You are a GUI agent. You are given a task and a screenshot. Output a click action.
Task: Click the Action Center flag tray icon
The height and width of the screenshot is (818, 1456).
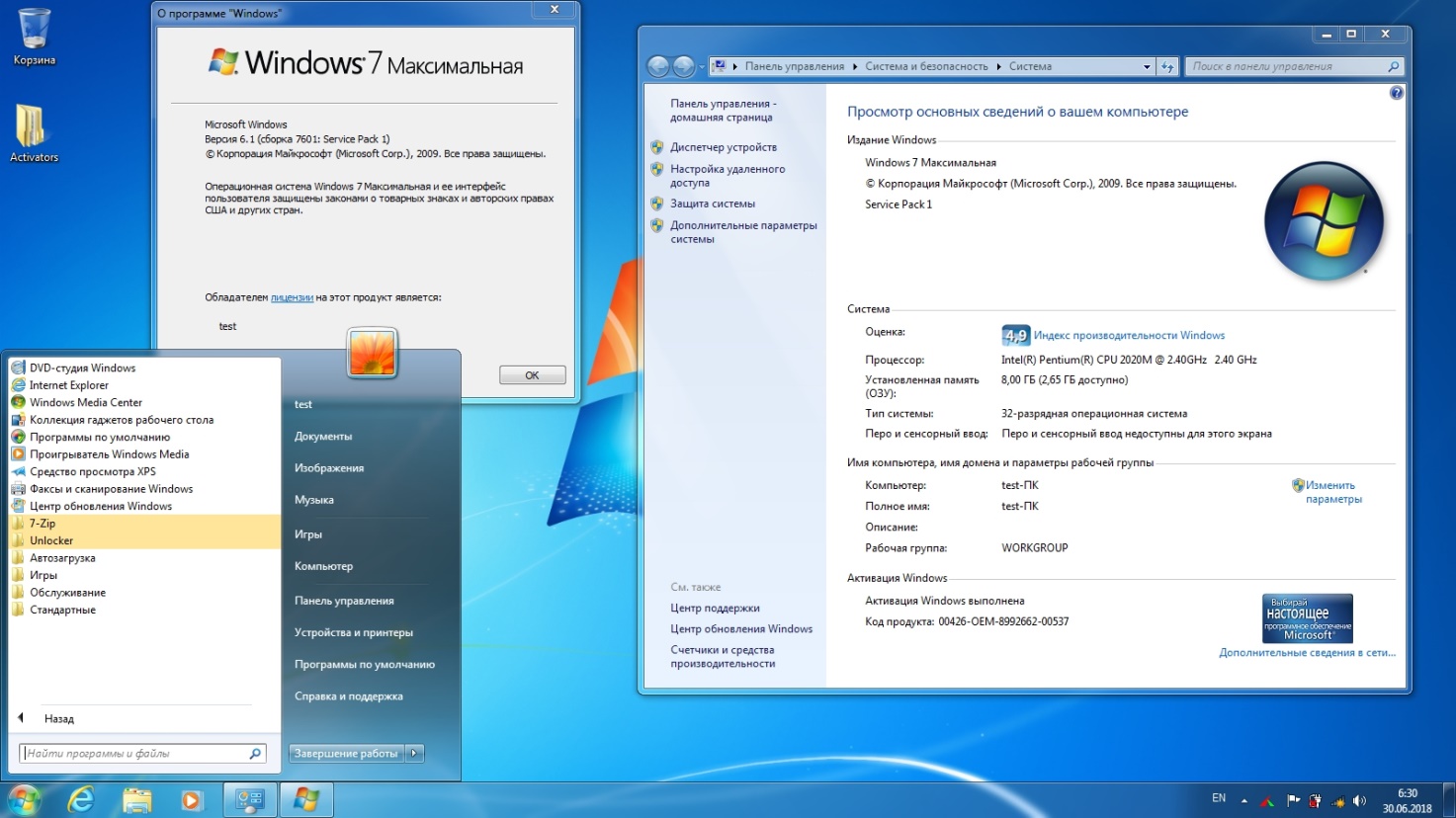click(x=1293, y=800)
